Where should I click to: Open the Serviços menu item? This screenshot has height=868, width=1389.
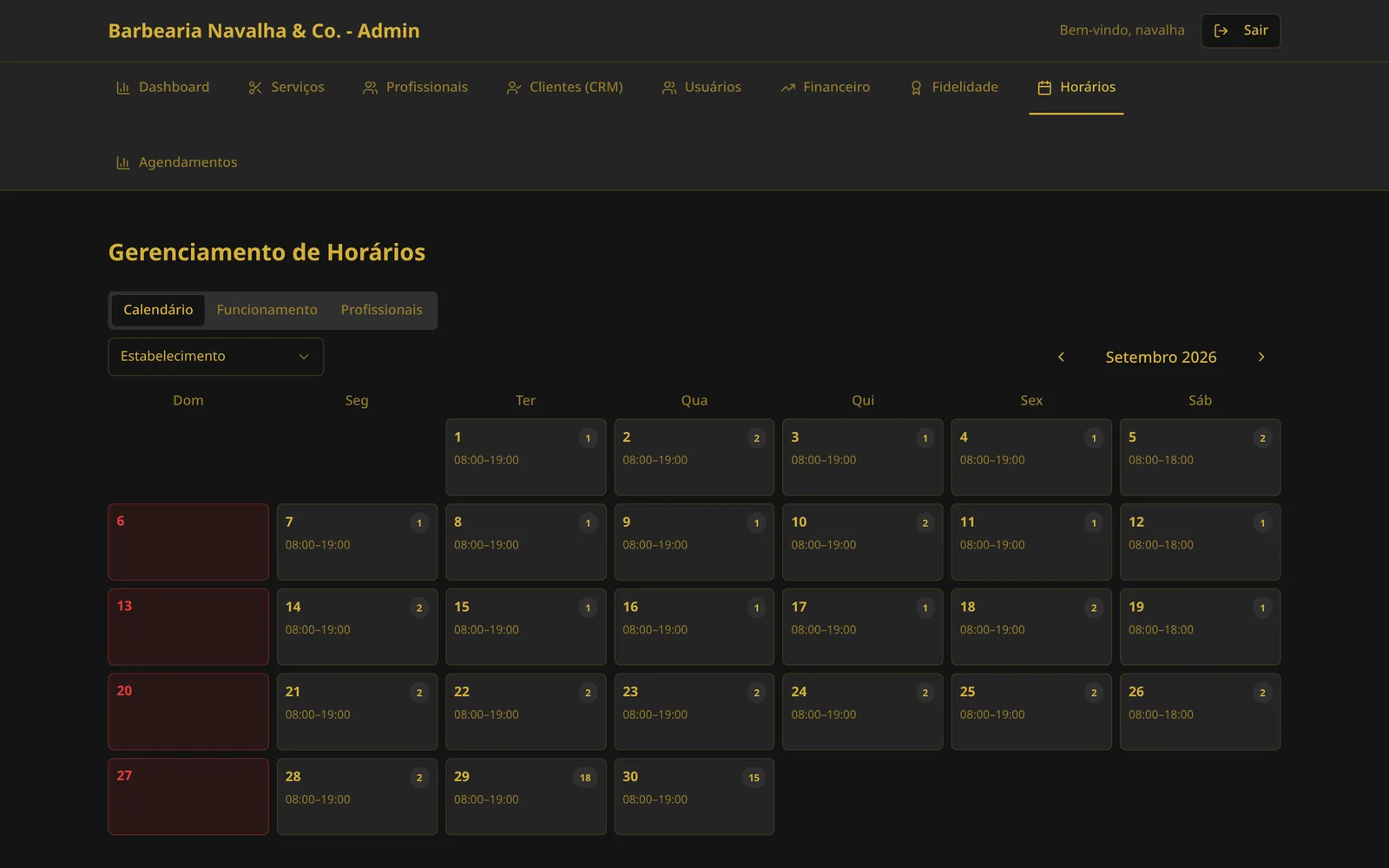pos(286,88)
